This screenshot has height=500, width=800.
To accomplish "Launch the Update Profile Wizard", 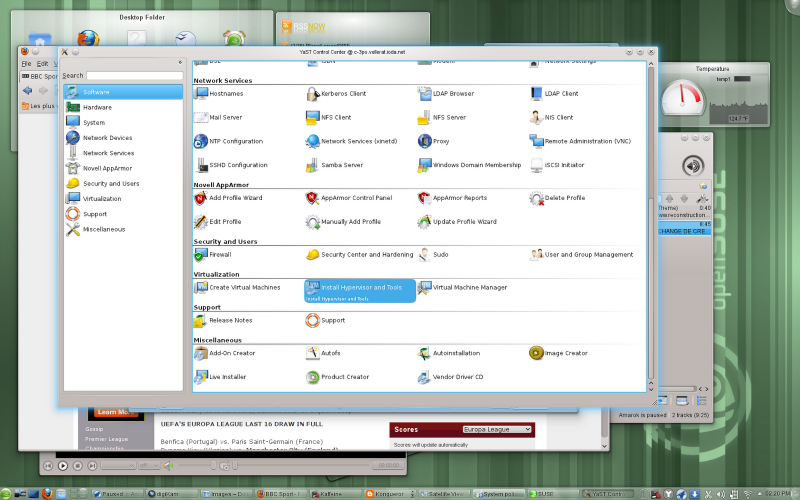I will tap(457, 222).
